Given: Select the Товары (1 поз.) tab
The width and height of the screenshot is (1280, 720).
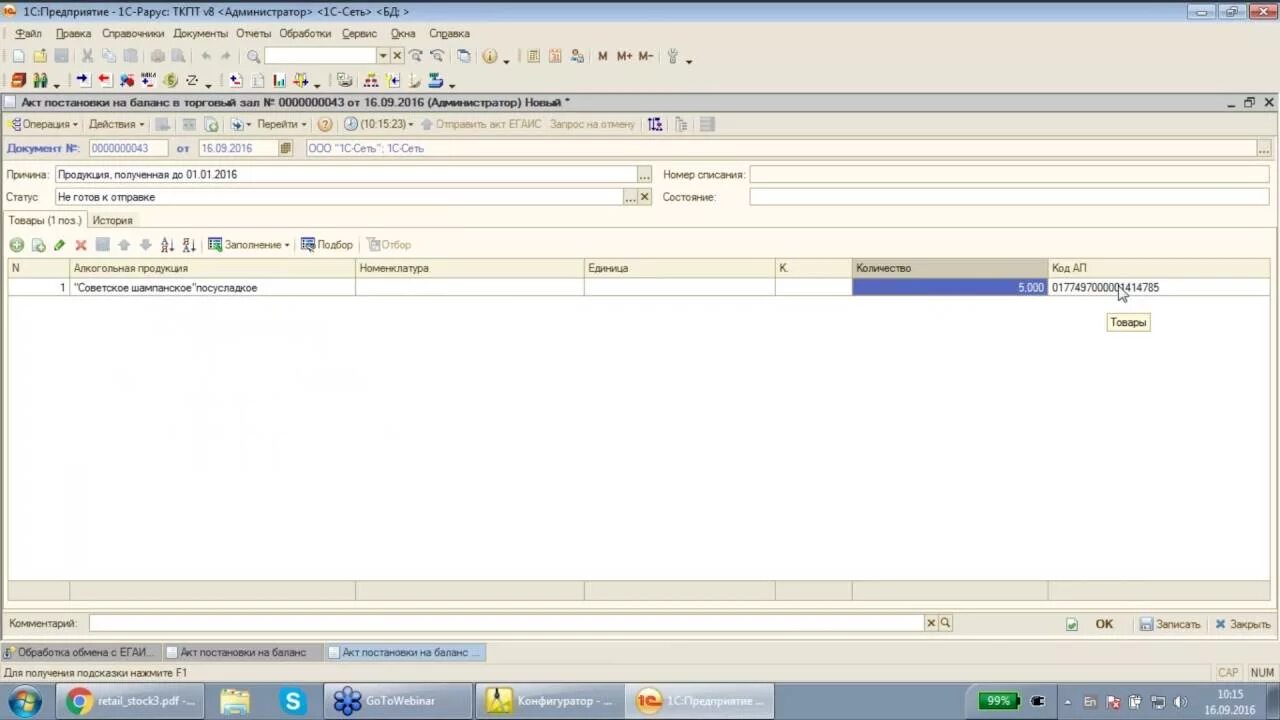Looking at the screenshot, I should (x=44, y=220).
